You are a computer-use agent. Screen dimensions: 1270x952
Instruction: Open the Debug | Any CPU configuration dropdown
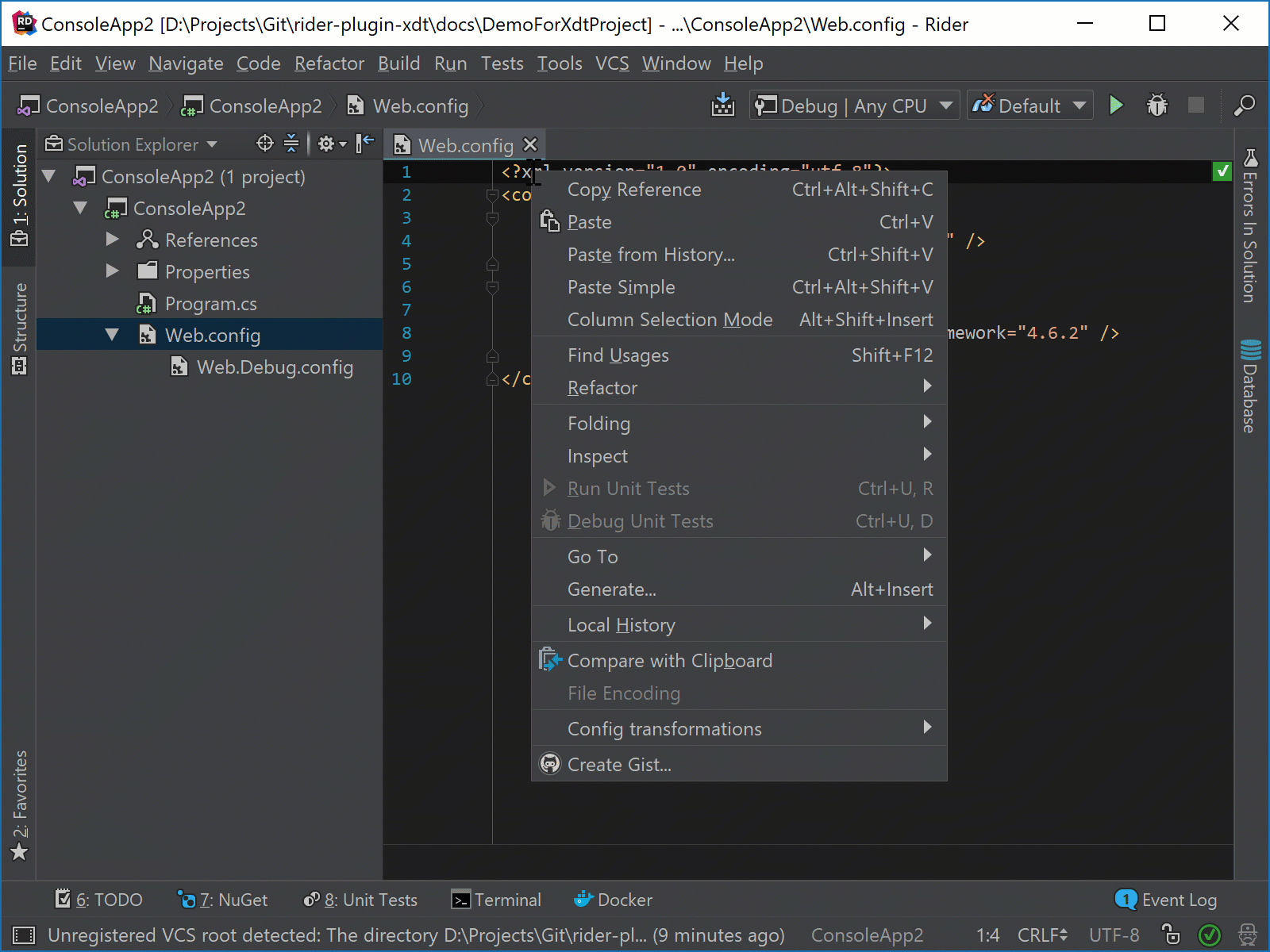(x=853, y=105)
